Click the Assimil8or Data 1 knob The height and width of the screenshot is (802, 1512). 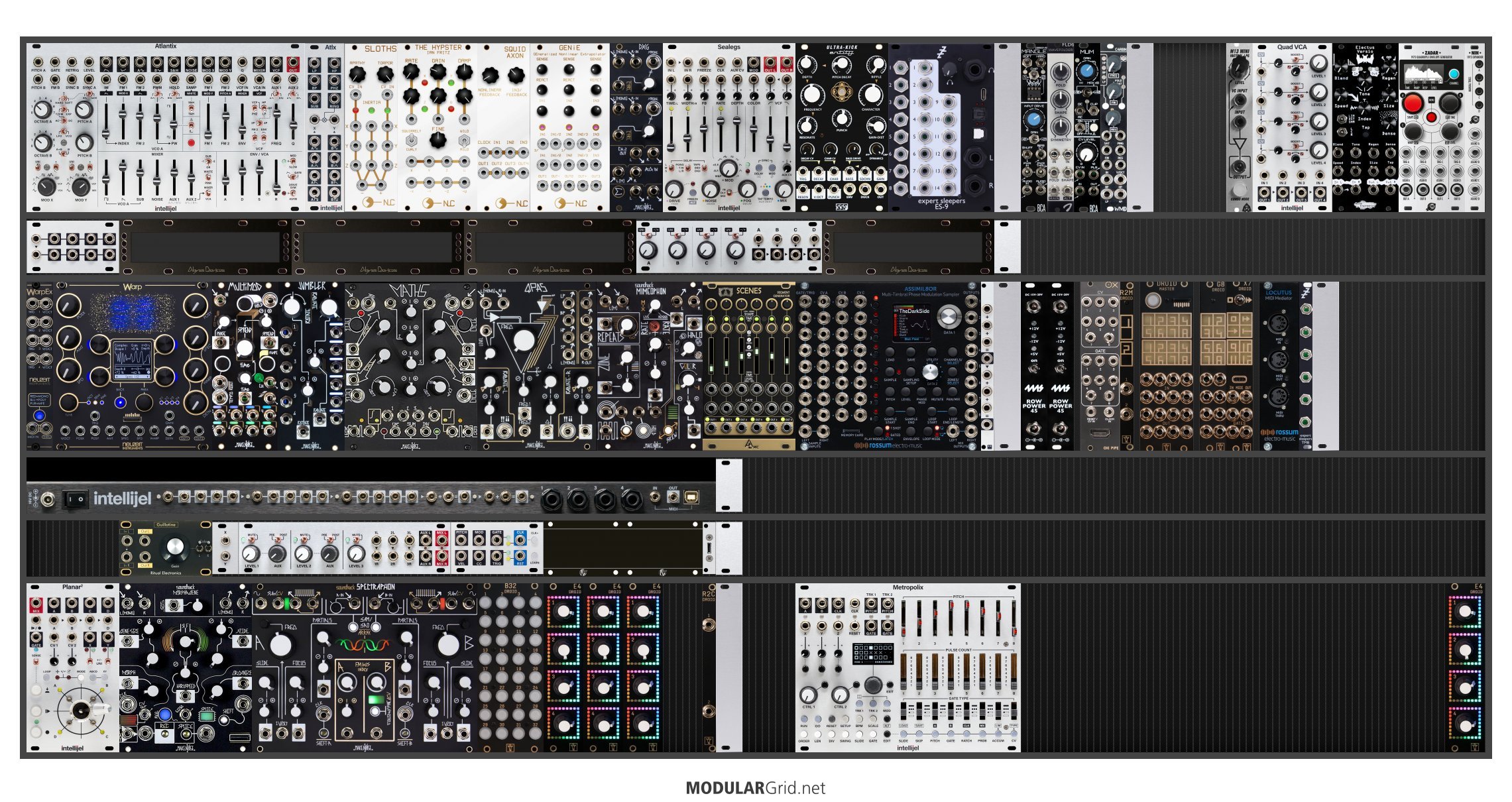click(949, 317)
